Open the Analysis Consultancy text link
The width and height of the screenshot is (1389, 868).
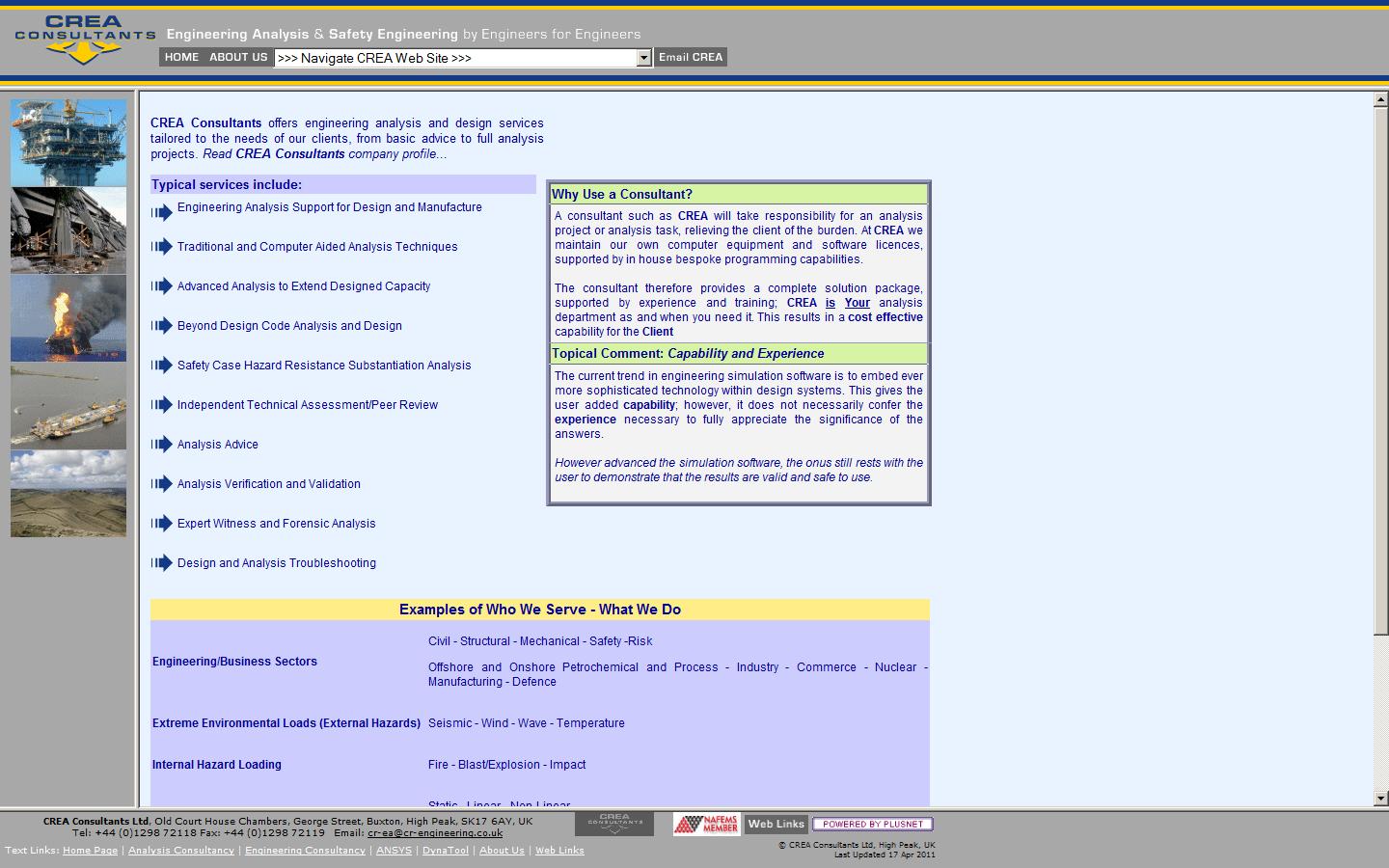[x=180, y=851]
